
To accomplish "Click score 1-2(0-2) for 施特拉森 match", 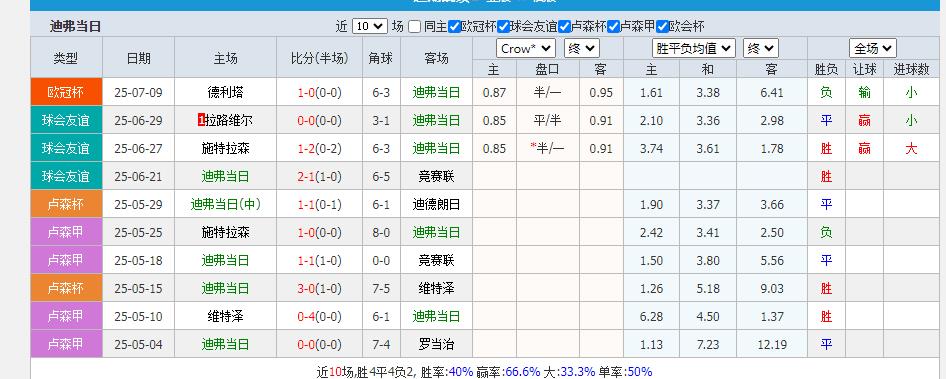I will tap(319, 148).
